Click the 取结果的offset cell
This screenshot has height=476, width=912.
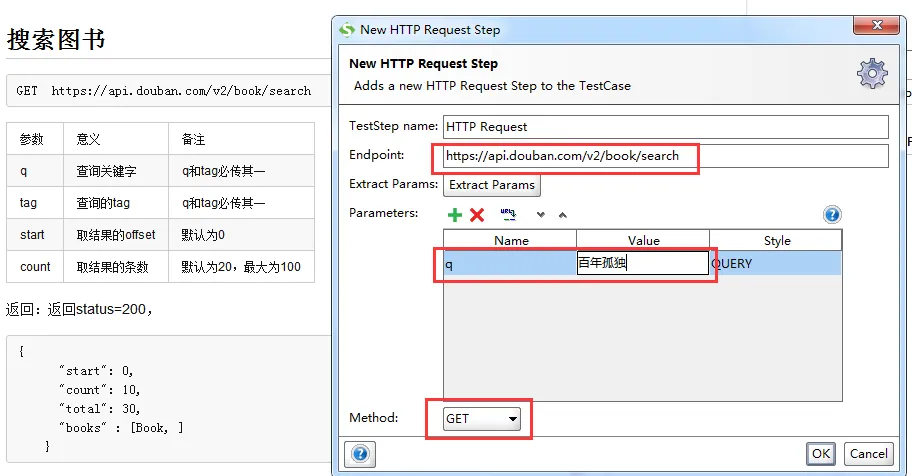[116, 235]
